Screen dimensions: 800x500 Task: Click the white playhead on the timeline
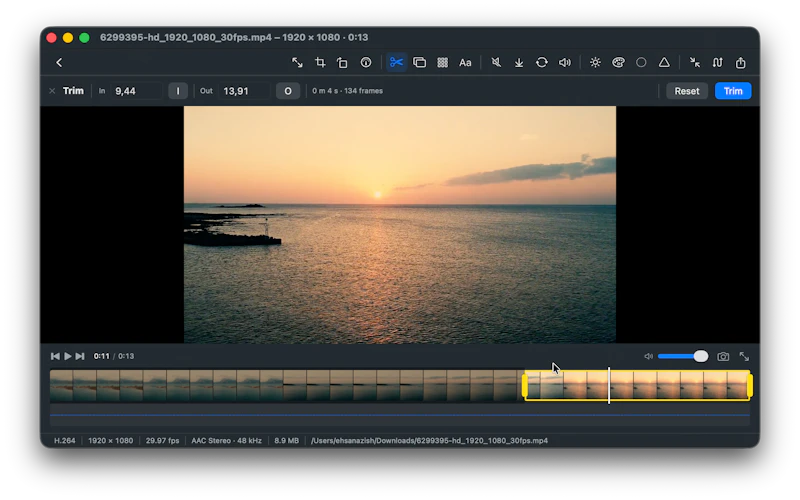click(x=609, y=385)
